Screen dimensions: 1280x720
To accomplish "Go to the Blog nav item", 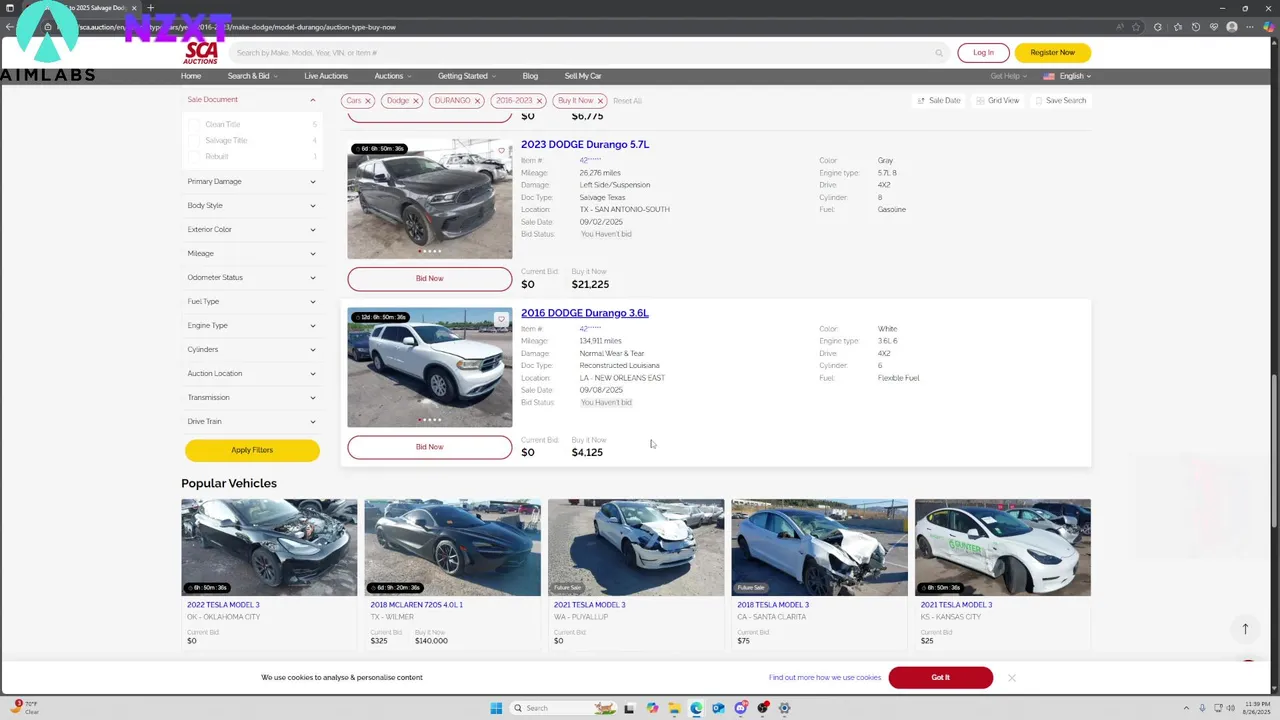I will point(530,76).
